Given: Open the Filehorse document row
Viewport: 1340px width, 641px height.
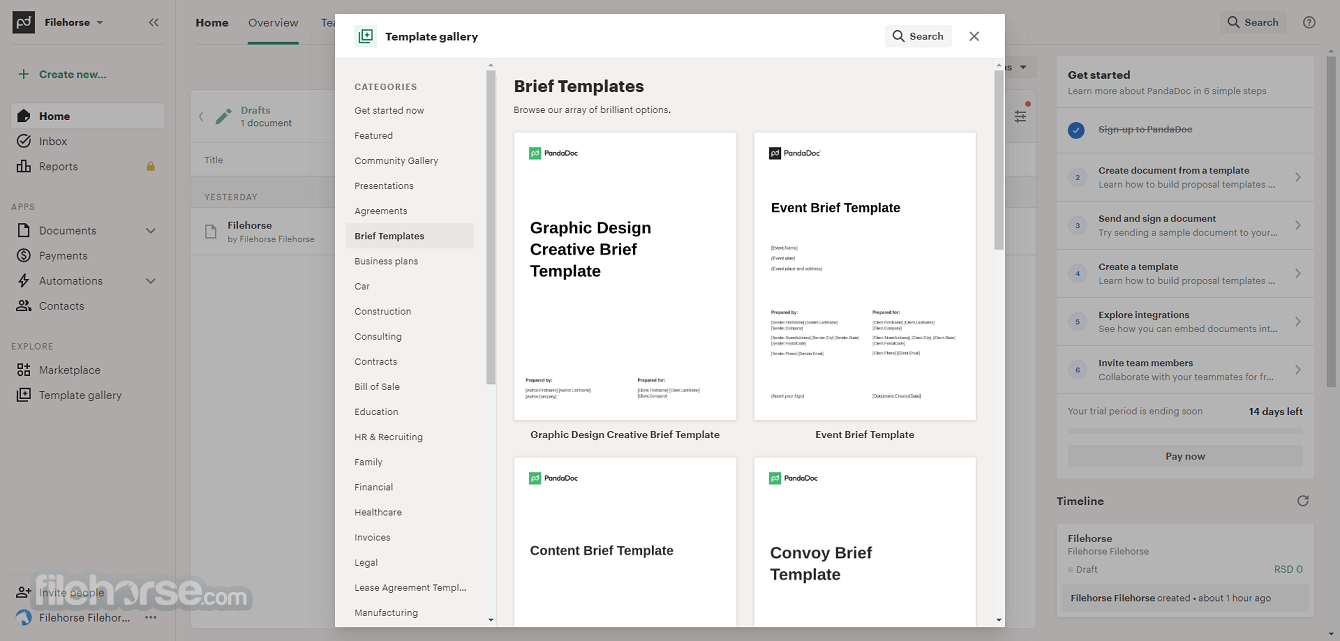Looking at the screenshot, I should click(x=262, y=231).
